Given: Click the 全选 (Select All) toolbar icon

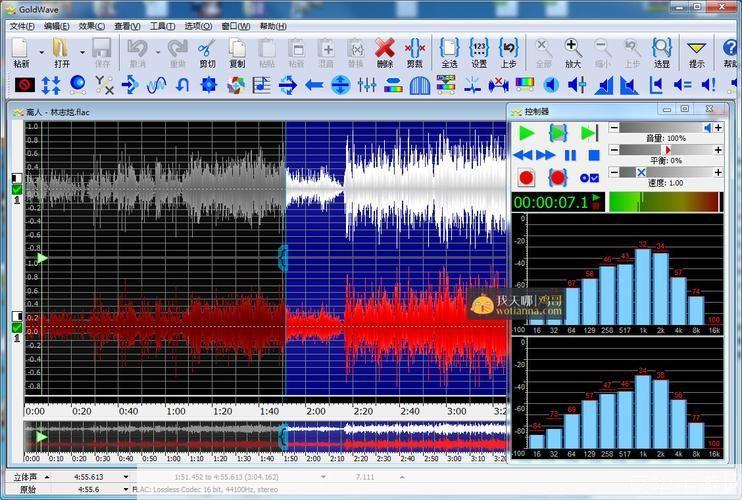Looking at the screenshot, I should (x=449, y=48).
